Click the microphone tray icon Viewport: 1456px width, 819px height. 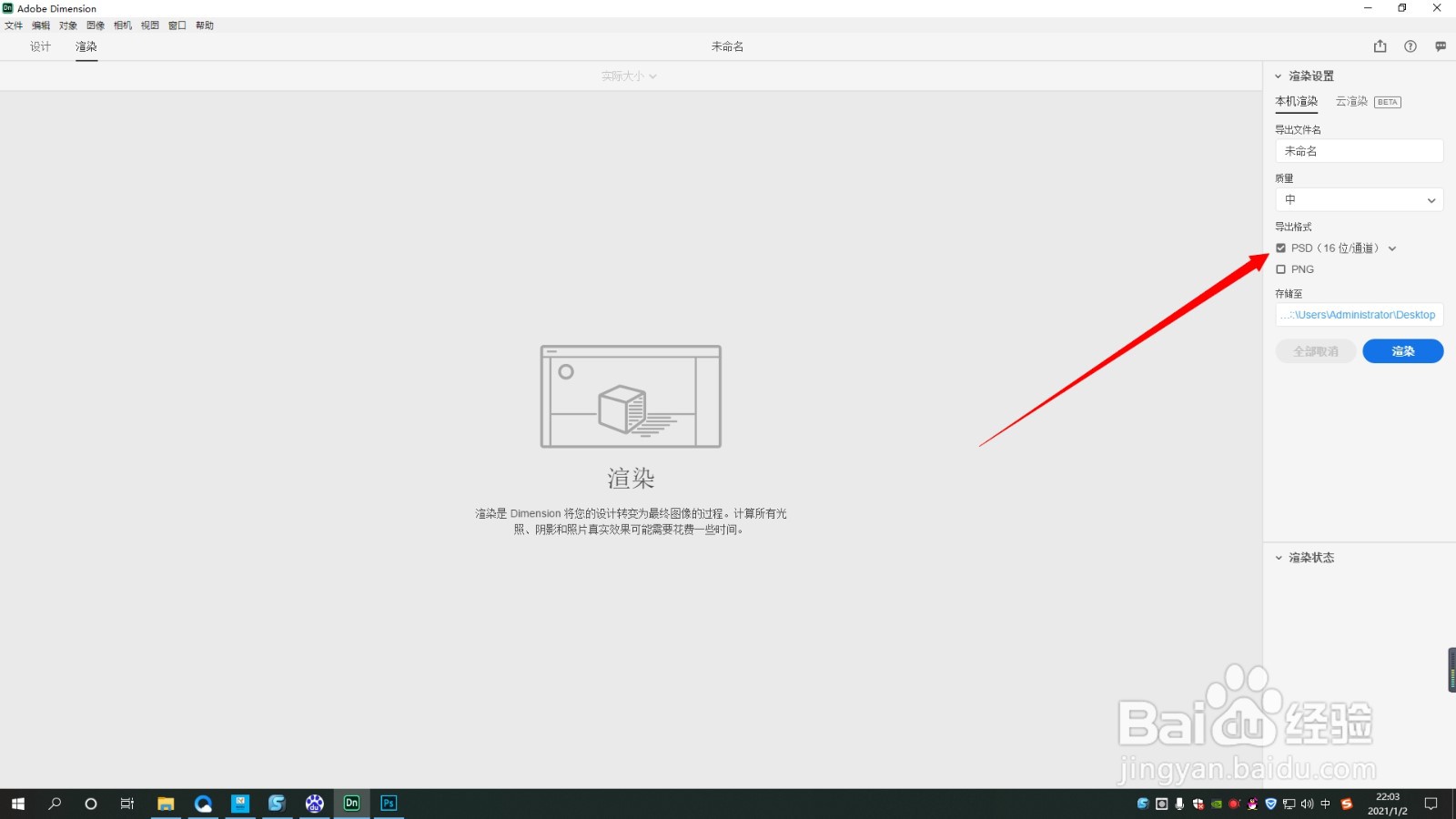tap(1179, 804)
